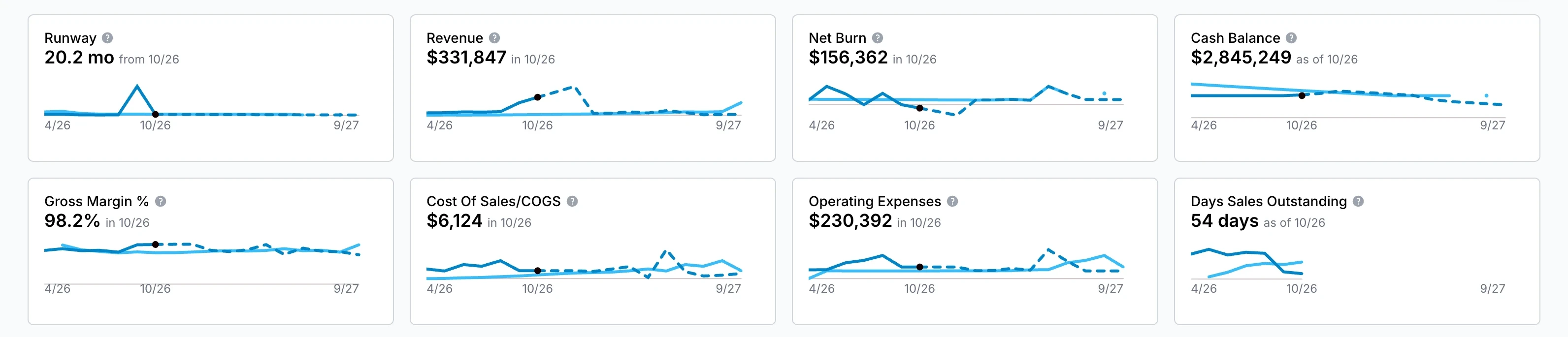Click the 20.2 mo runway value

tap(79, 58)
